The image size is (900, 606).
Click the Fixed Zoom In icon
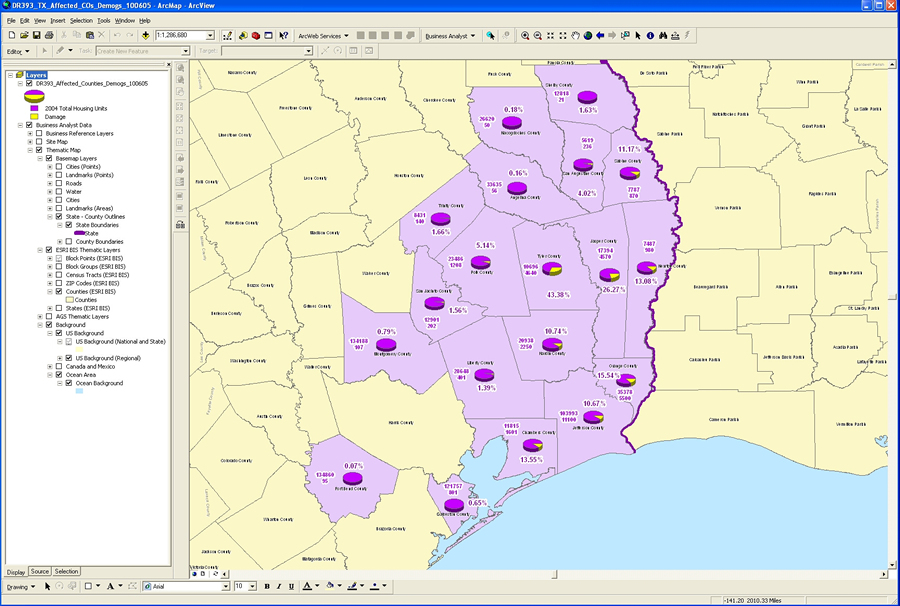point(550,36)
